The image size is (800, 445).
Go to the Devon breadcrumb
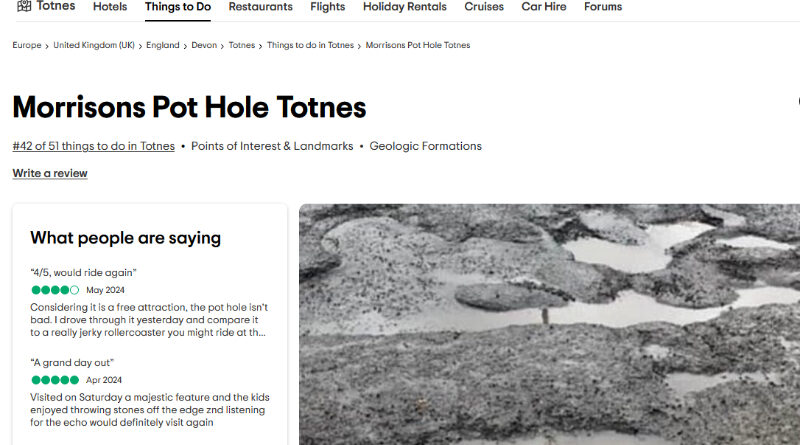pos(204,45)
